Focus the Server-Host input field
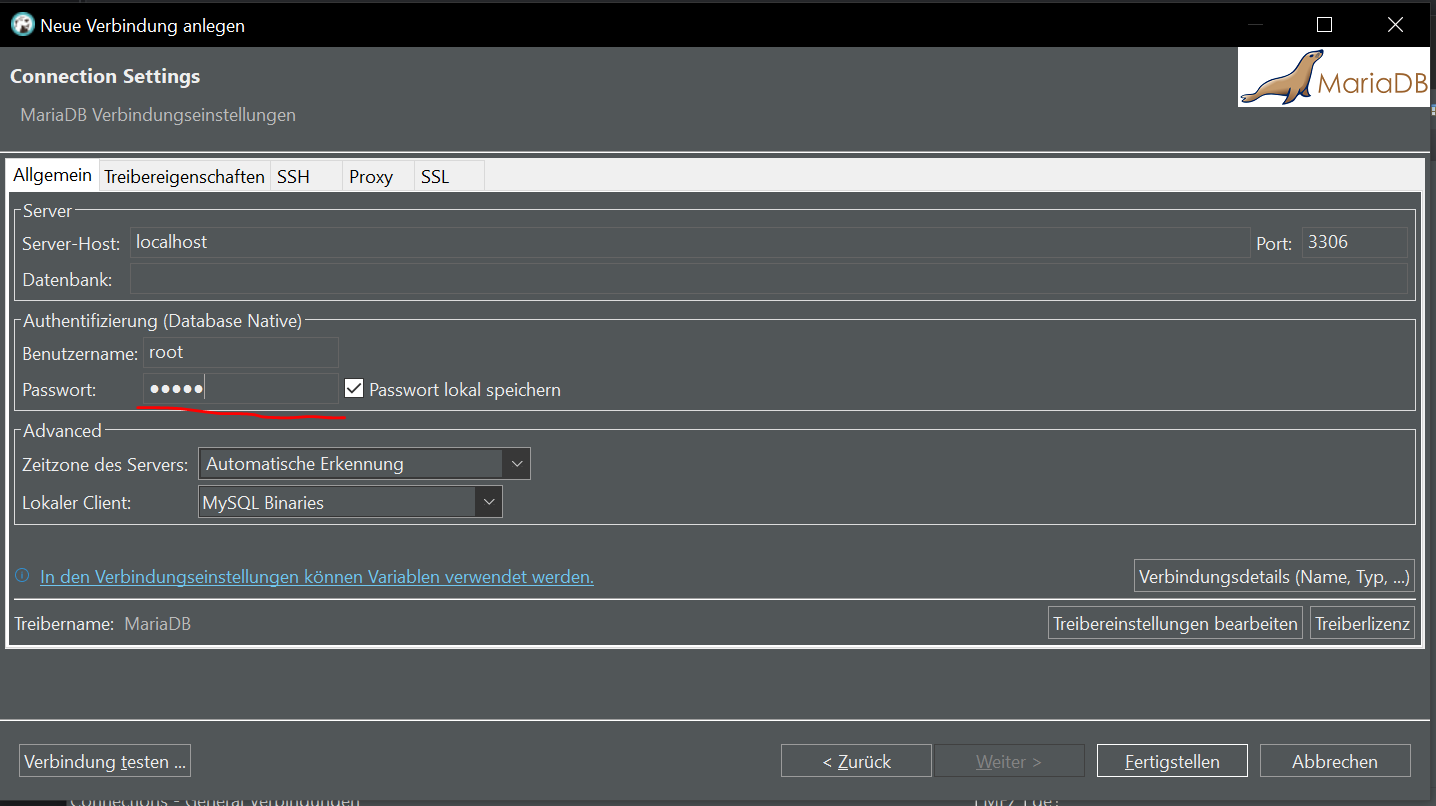 689,243
